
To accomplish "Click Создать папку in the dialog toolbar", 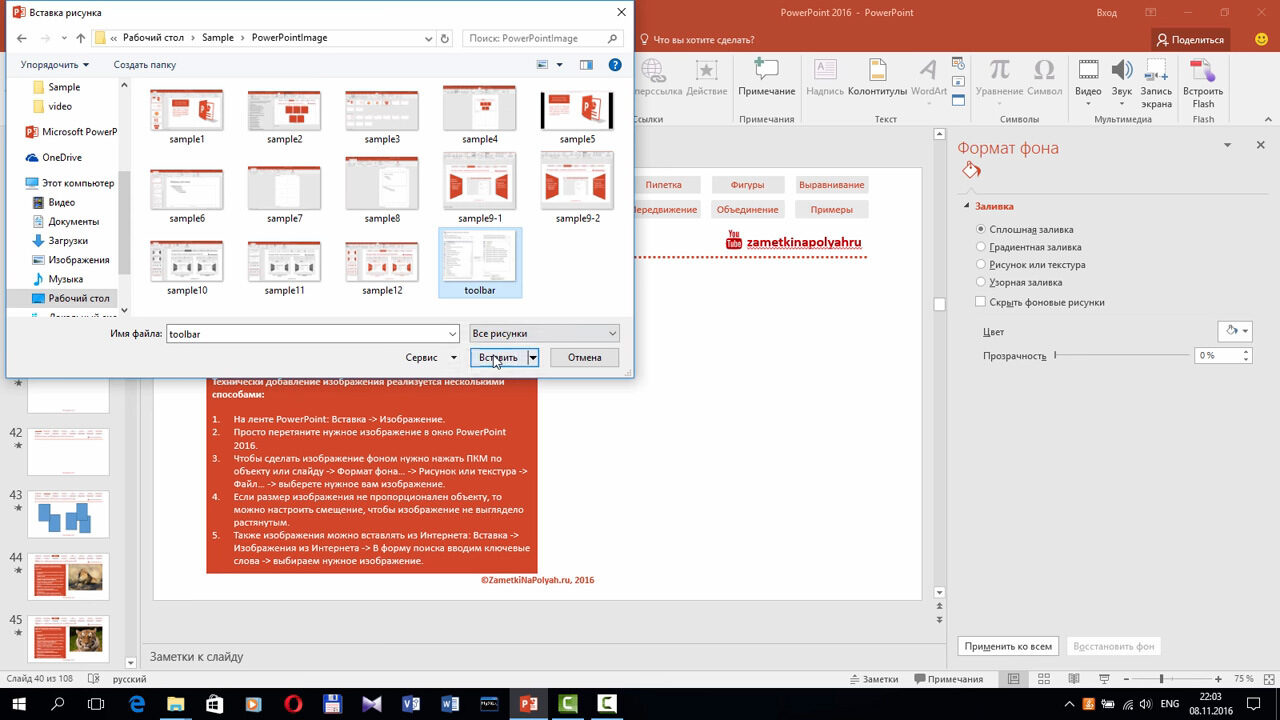I will (x=144, y=65).
